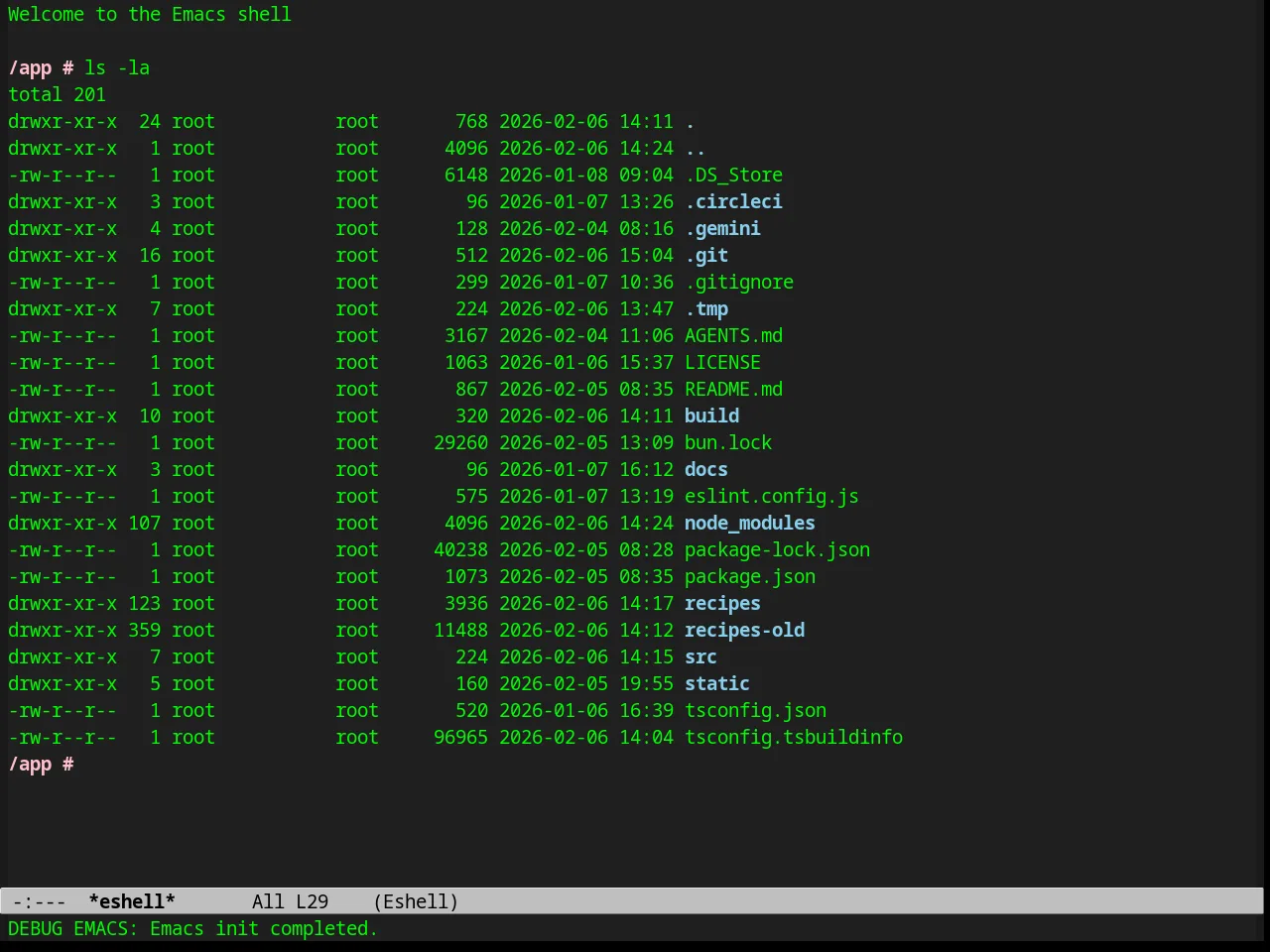Screen dimensions: 1270x952
Task: Select the .gemini directory name
Action: point(722,229)
